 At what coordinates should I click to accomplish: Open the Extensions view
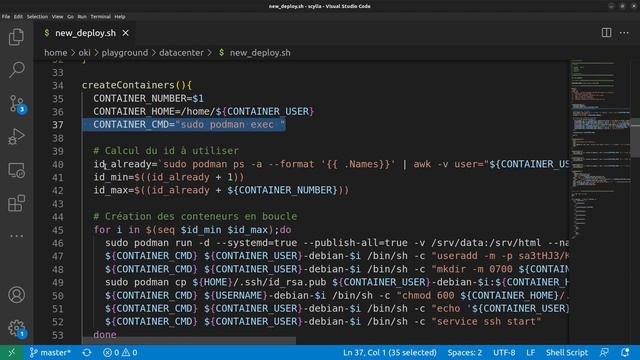pyautogui.click(x=16, y=203)
